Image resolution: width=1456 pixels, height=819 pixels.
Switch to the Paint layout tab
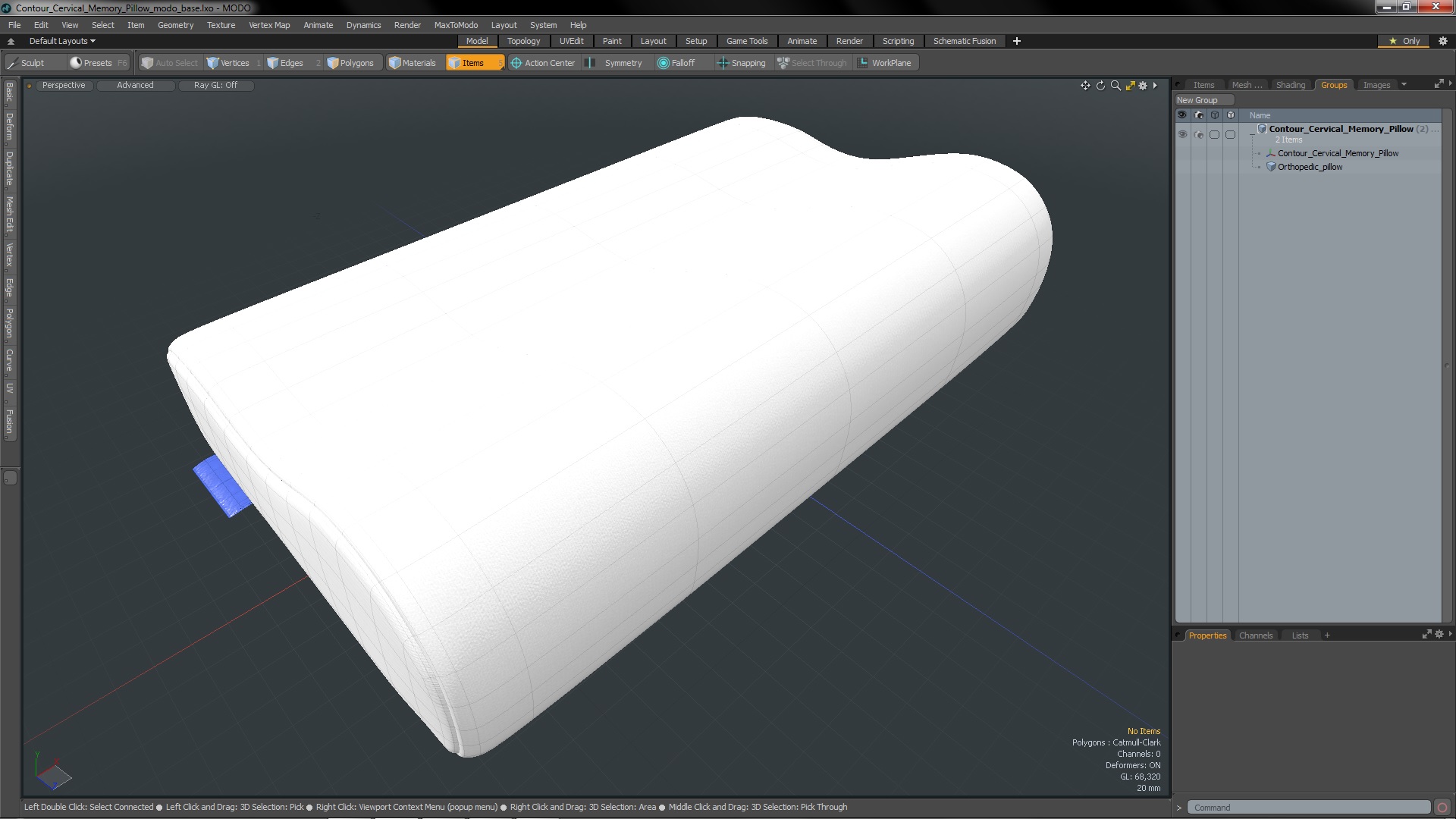point(612,41)
